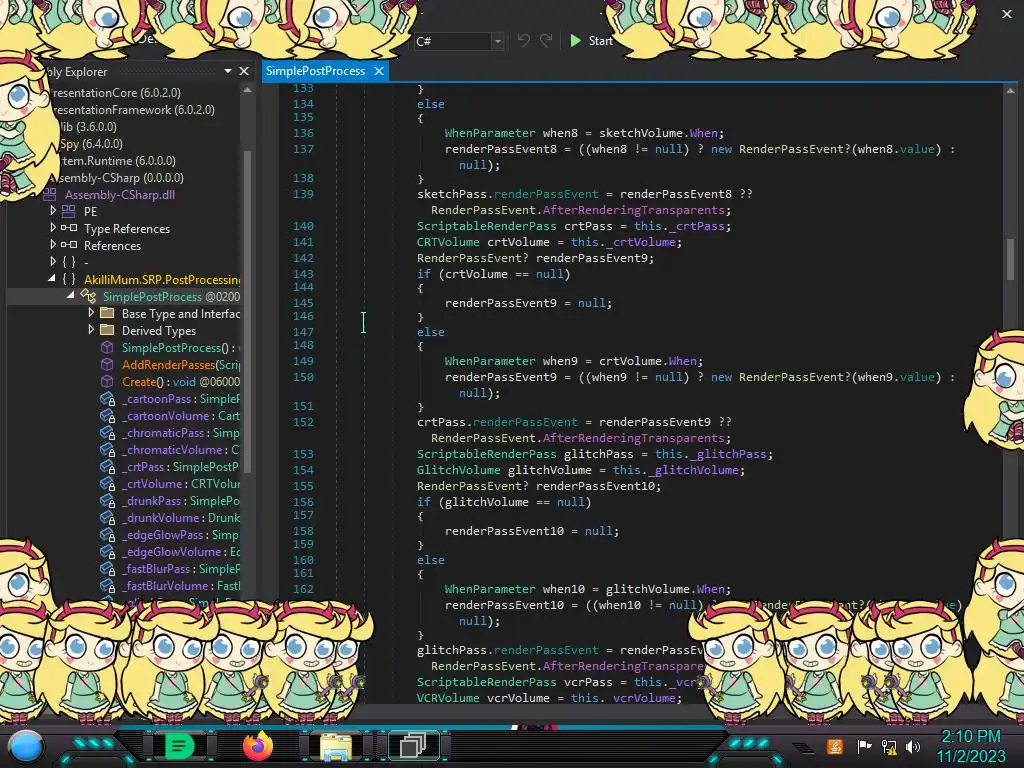Click the SimplePostProcess() constructor icon
Image resolution: width=1024 pixels, height=768 pixels.
[107, 347]
